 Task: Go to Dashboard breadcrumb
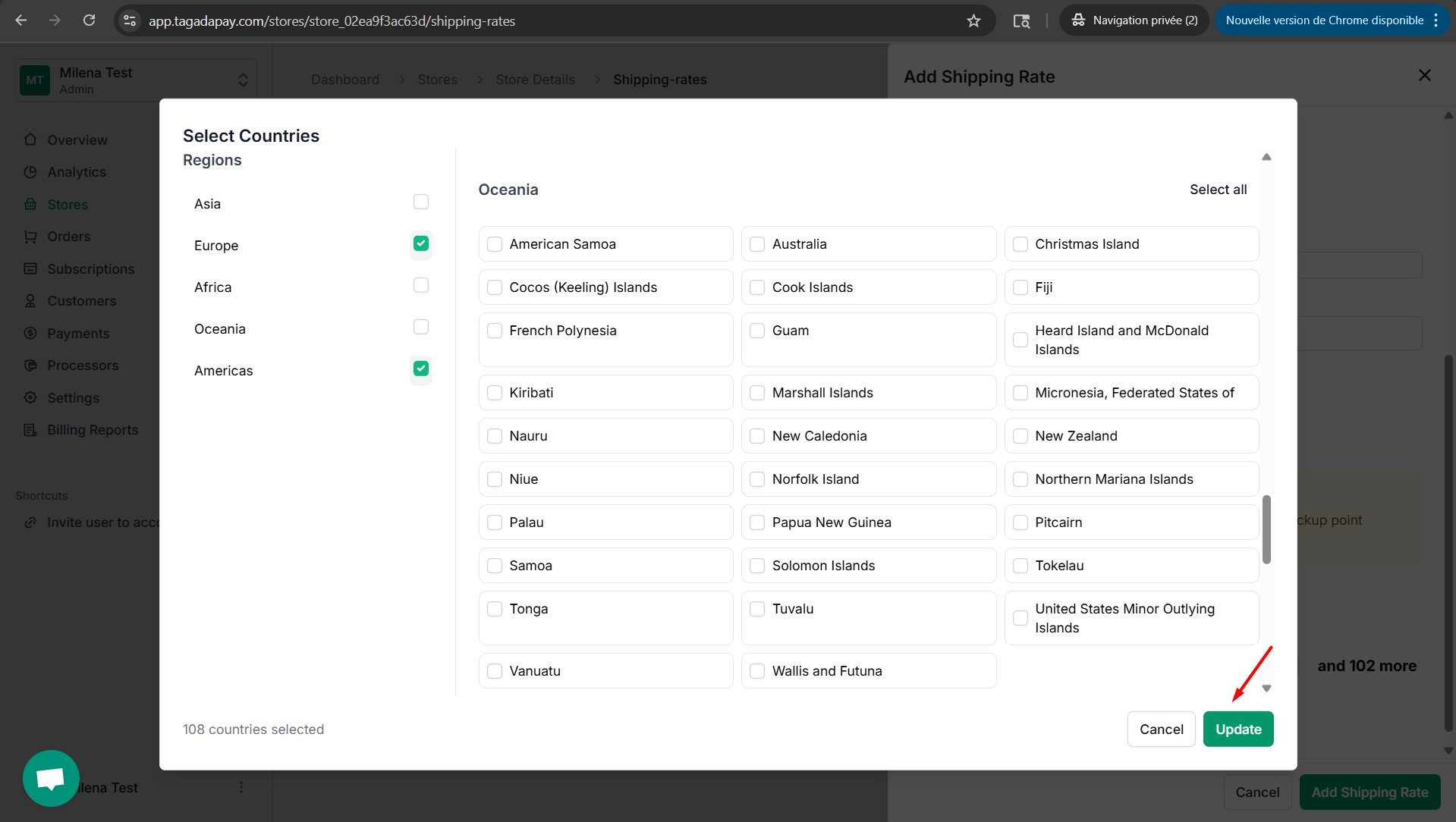[x=345, y=80]
